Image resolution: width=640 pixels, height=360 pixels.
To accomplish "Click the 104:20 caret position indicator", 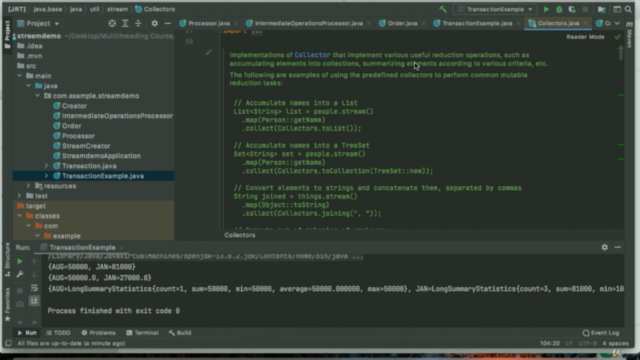I will tap(550, 343).
